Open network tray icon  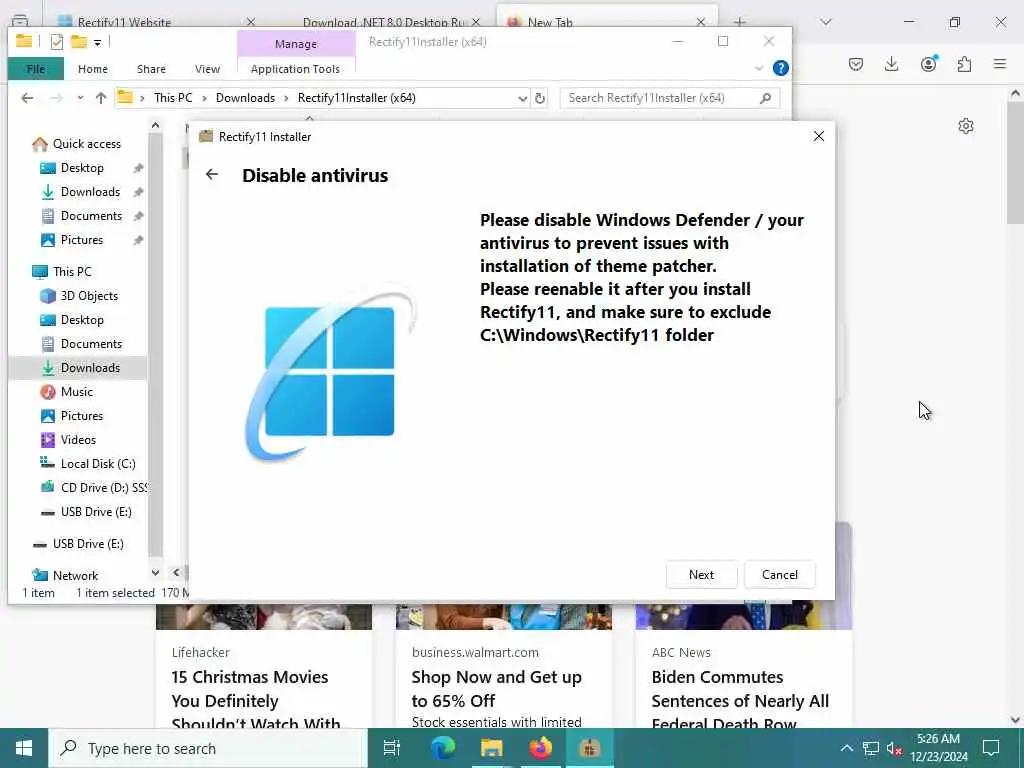click(871, 748)
